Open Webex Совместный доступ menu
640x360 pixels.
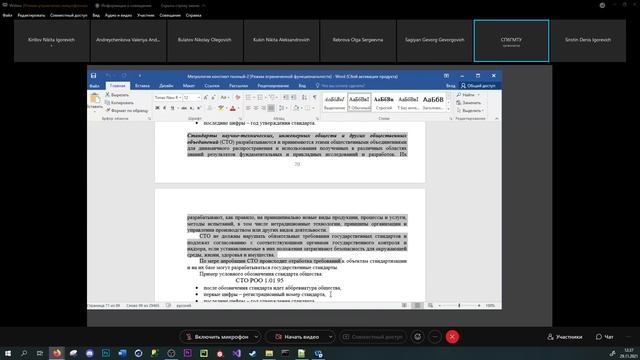[69, 15]
